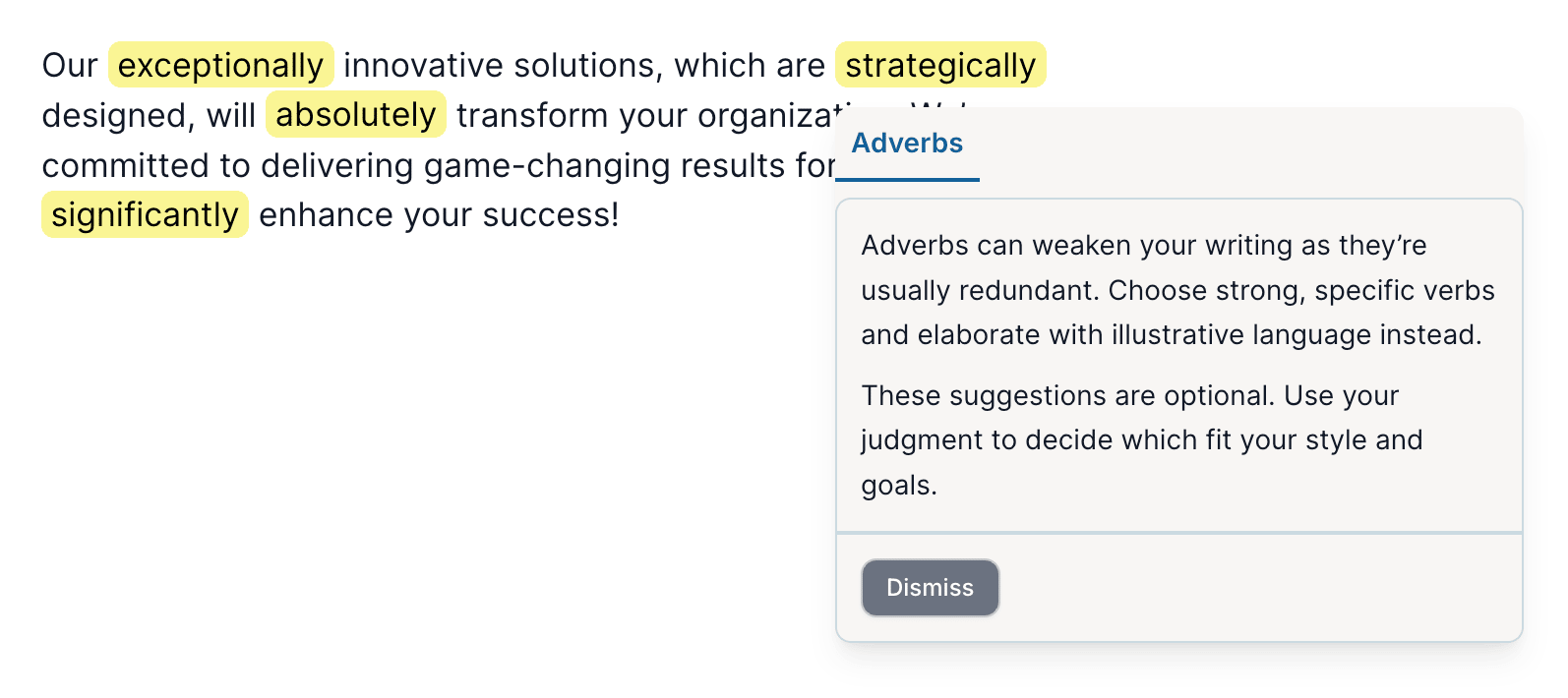The height and width of the screenshot is (698, 1568).
Task: Place cursor in the word "enhance"
Action: [317, 215]
